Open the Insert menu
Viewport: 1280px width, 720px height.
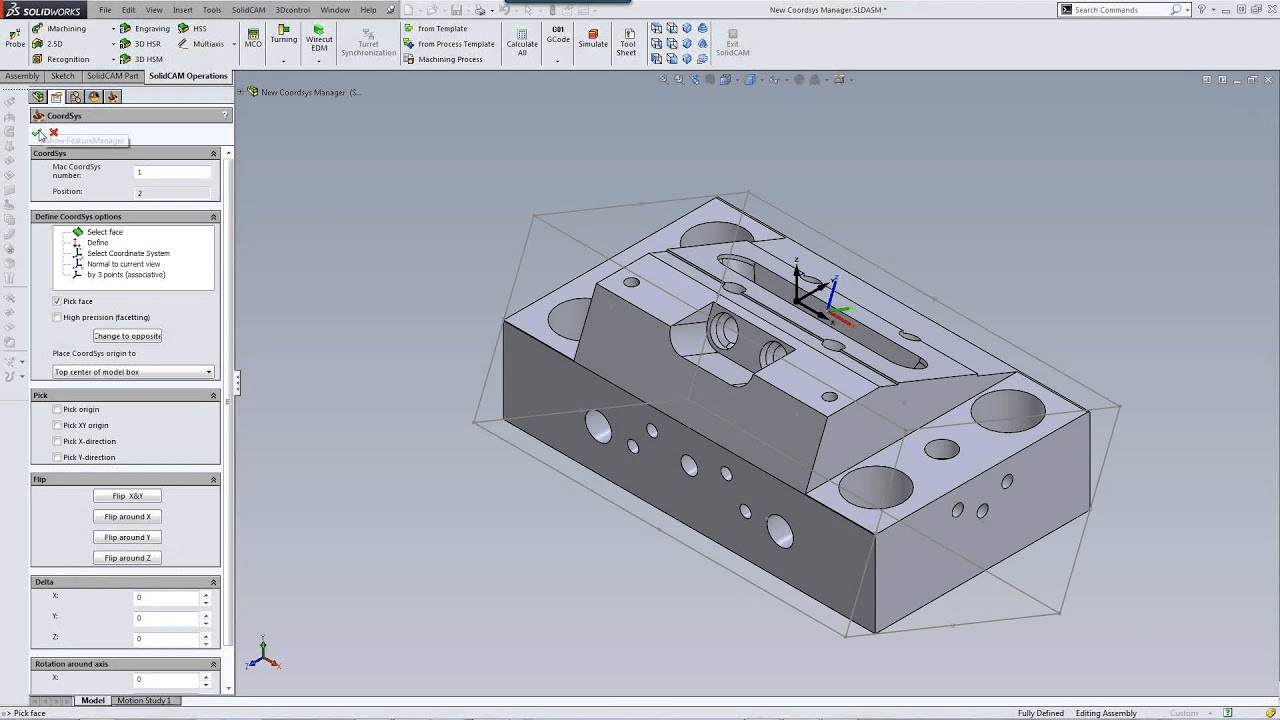pyautogui.click(x=183, y=10)
